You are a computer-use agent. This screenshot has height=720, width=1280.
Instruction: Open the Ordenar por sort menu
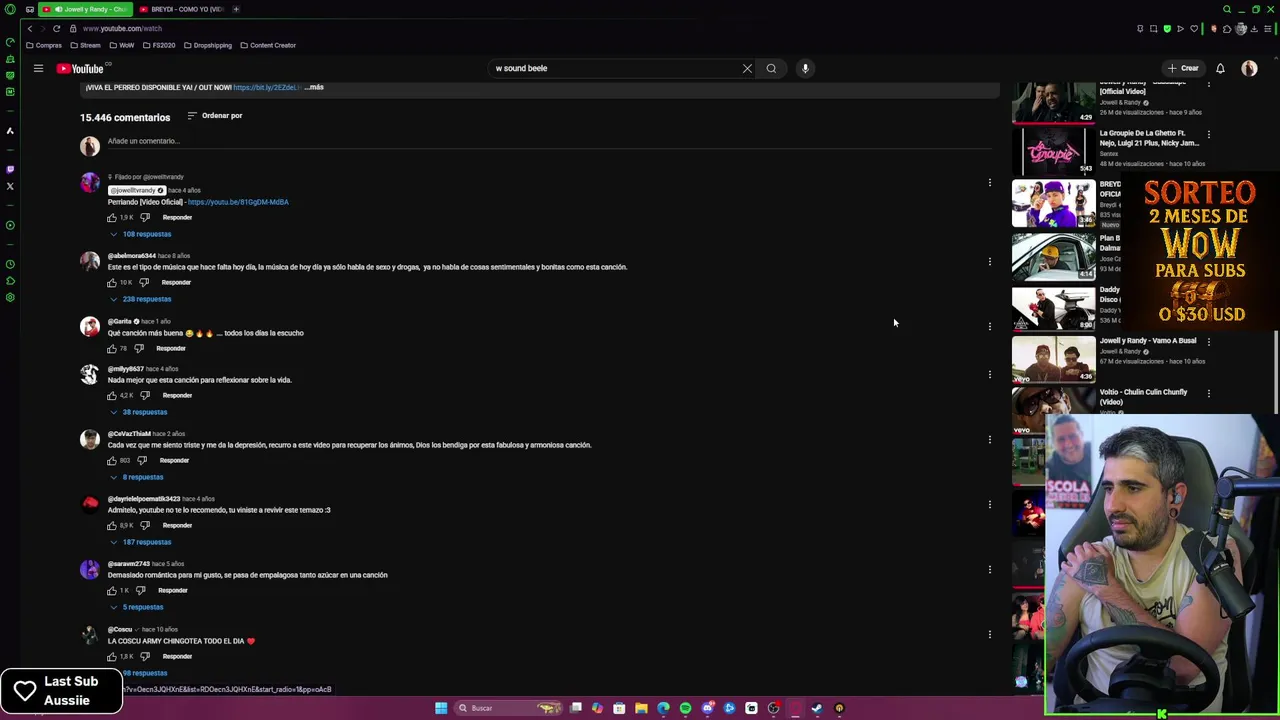pos(214,116)
